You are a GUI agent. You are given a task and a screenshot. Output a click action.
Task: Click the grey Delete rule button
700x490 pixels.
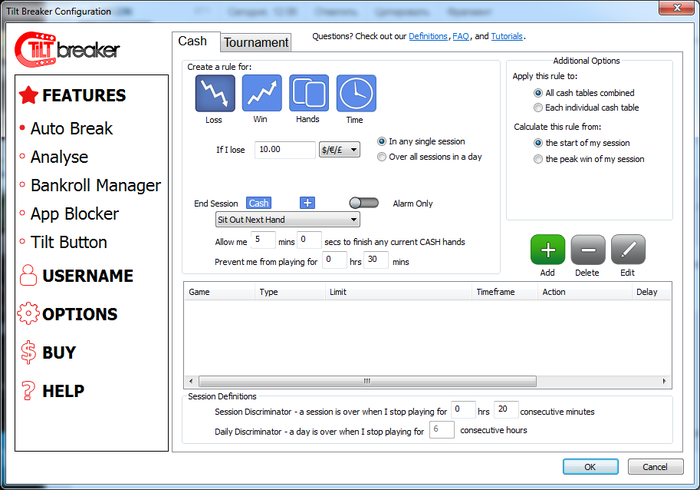pyautogui.click(x=588, y=250)
